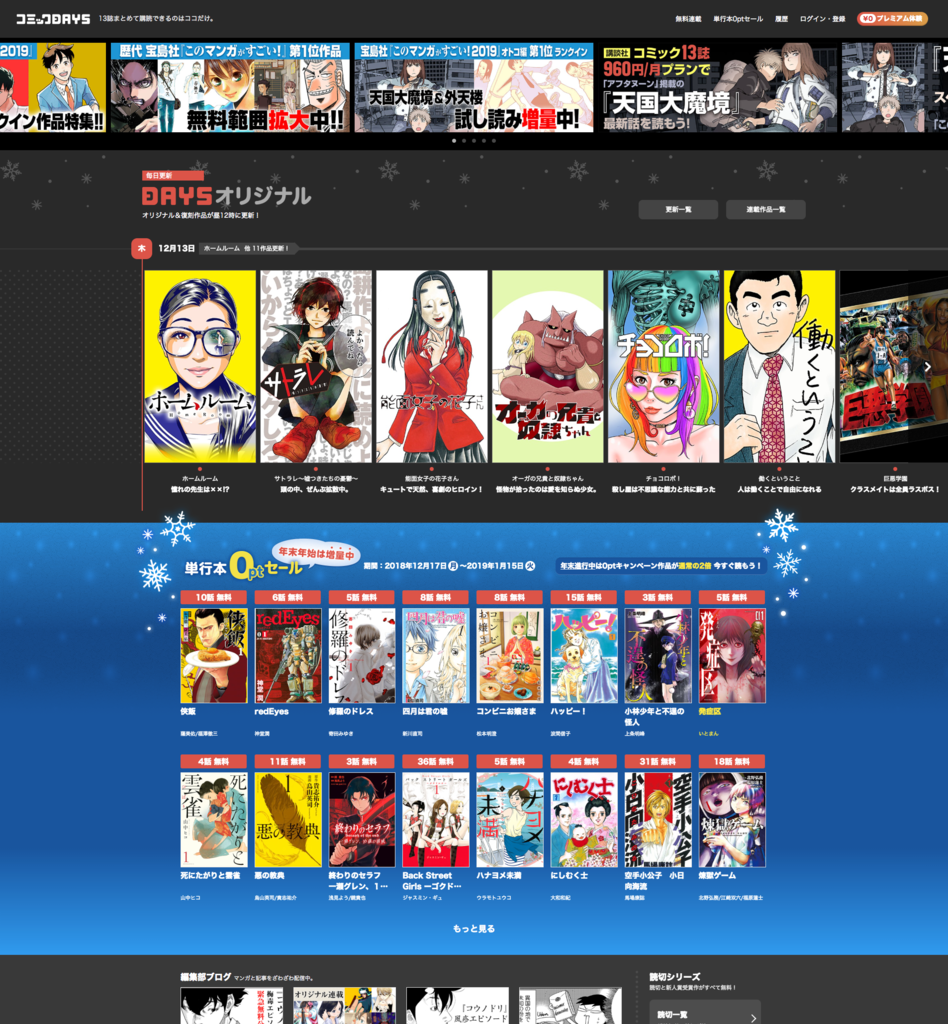Image resolution: width=948 pixels, height=1024 pixels.
Task: Select the first banner slider dot
Action: point(454,140)
